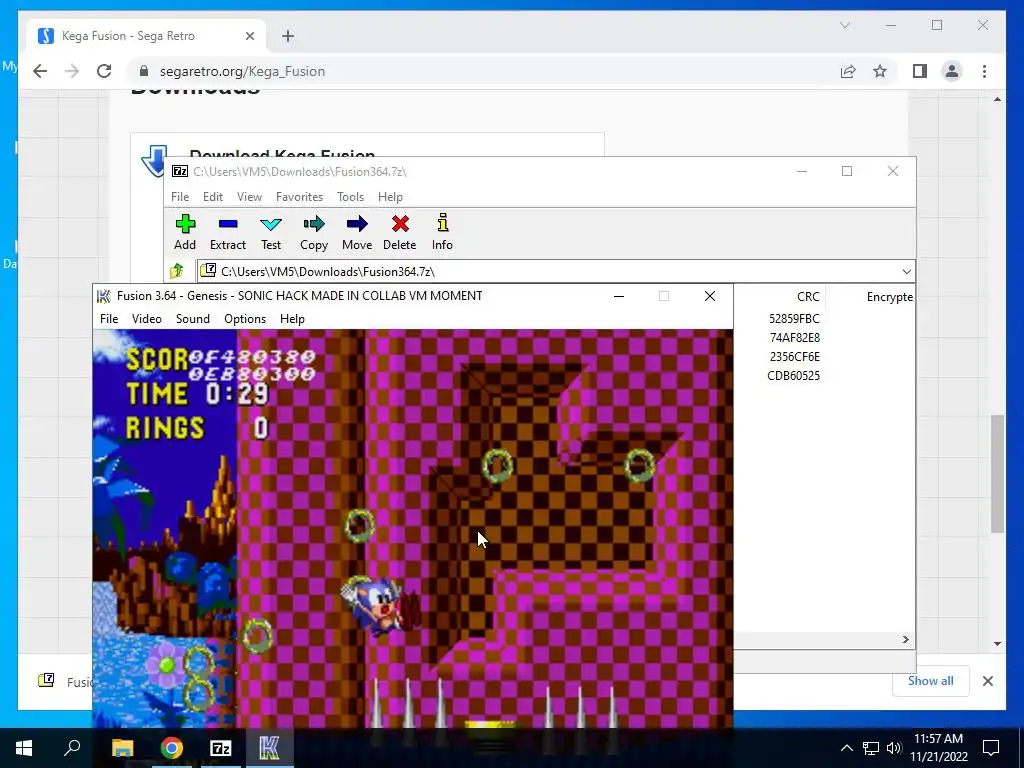
Task: Select the CRC value 52859FBC
Action: coord(794,319)
